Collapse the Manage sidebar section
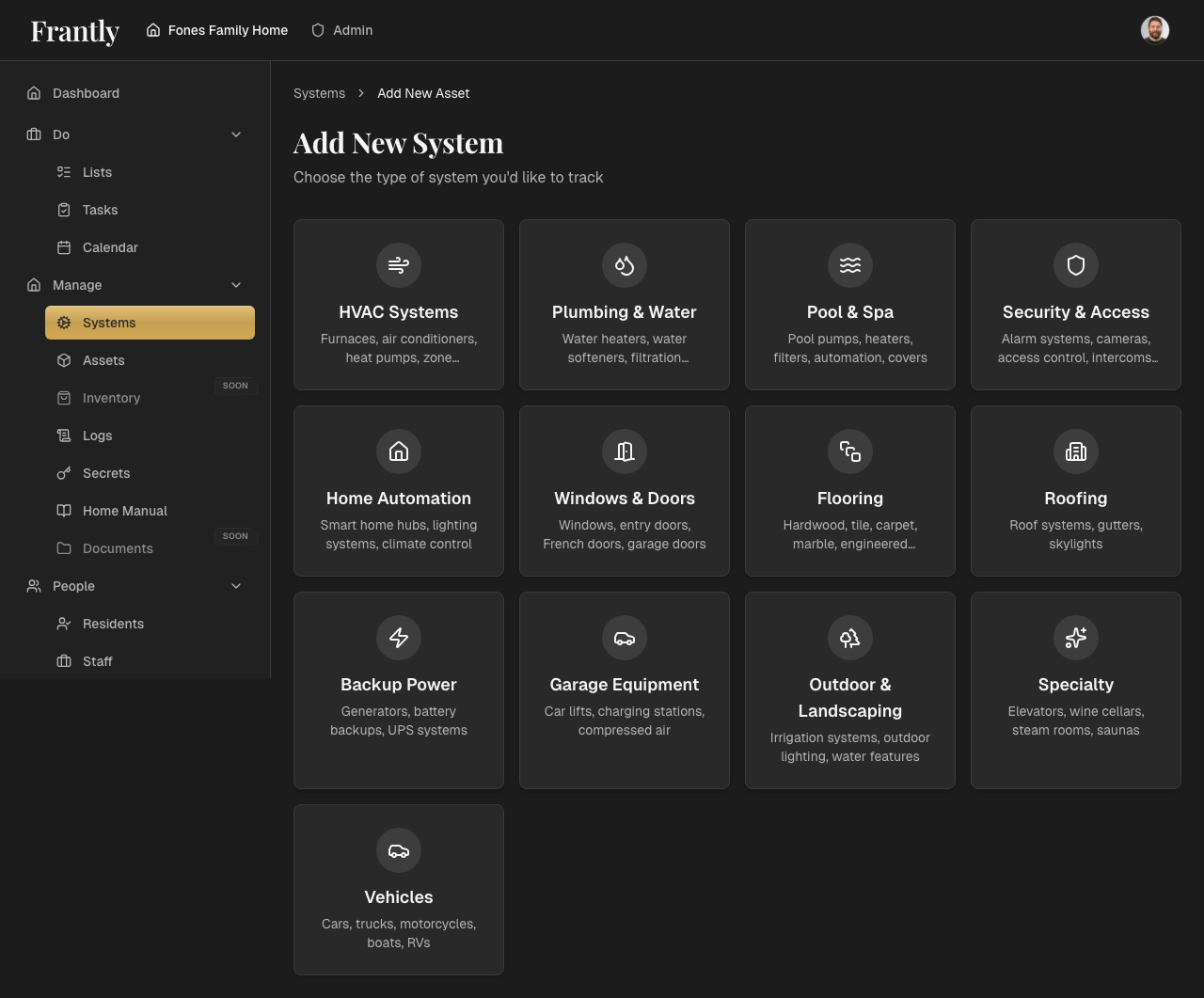Image resolution: width=1204 pixels, height=998 pixels. point(235,285)
